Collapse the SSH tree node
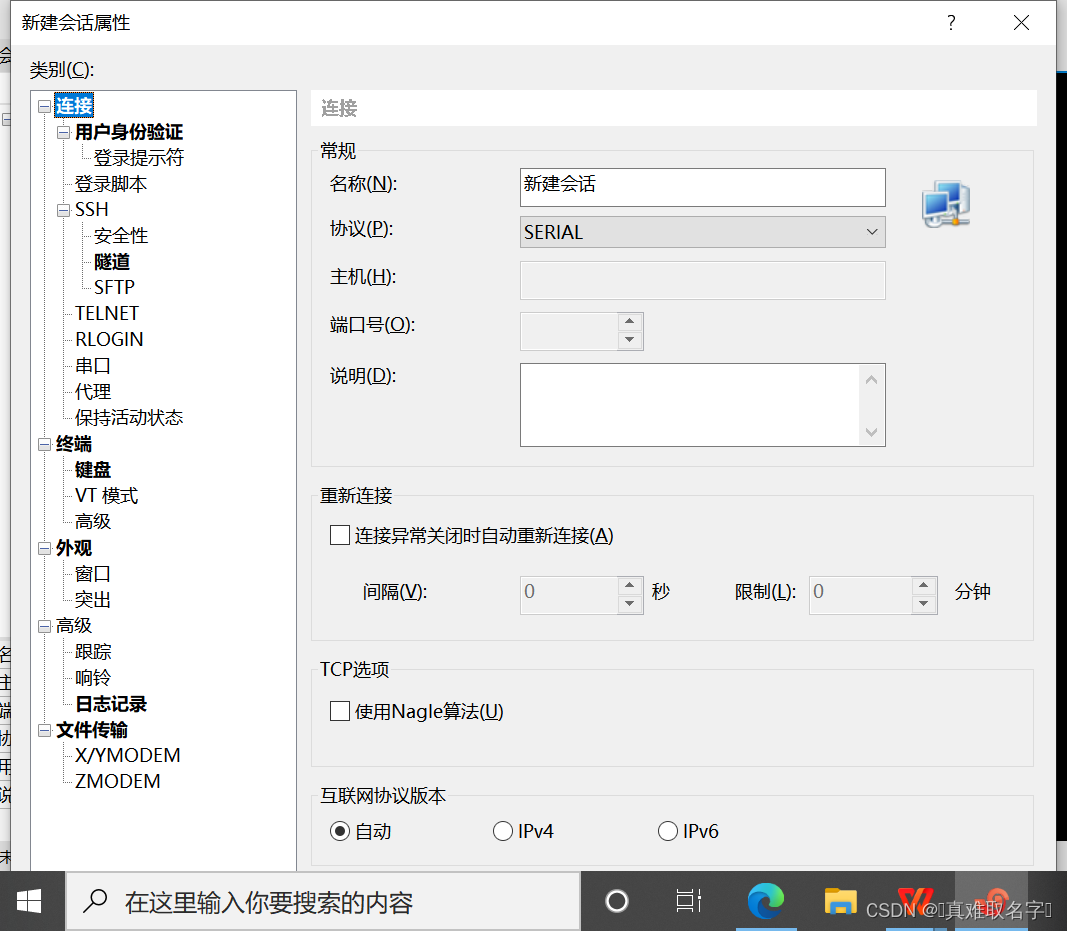 point(63,210)
